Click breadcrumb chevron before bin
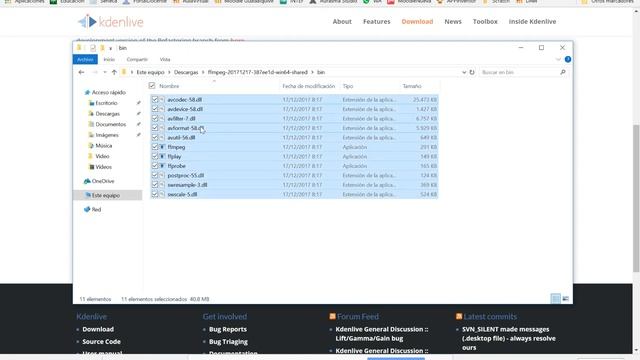The height and width of the screenshot is (360, 640). tap(312, 72)
